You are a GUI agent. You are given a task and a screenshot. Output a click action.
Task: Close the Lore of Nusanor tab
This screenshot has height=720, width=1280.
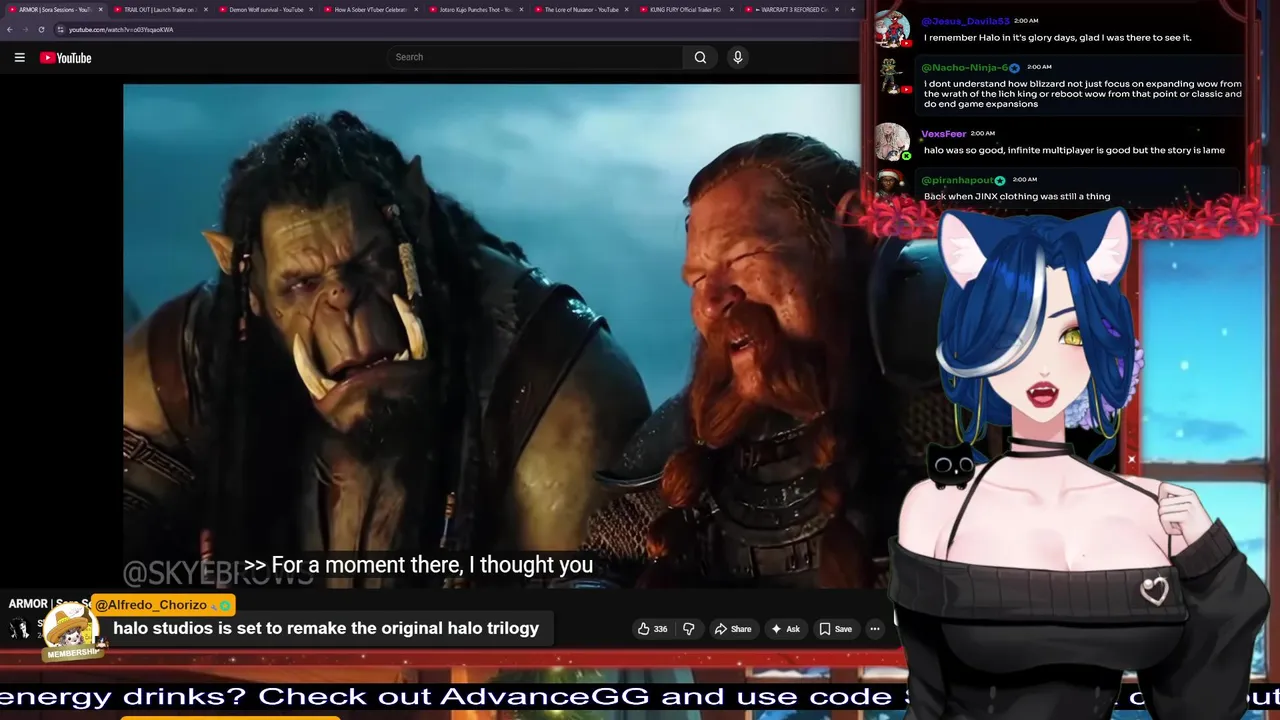[x=627, y=10]
